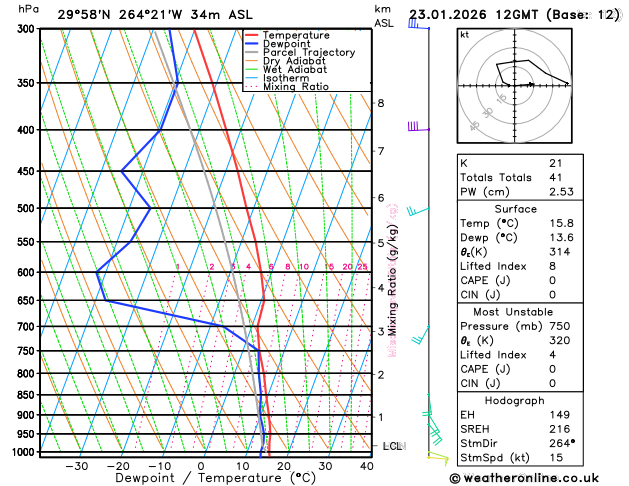The width and height of the screenshot is (629, 486).
Task: Click the cyan wind barb at 500 hPa
Action: 418,211
